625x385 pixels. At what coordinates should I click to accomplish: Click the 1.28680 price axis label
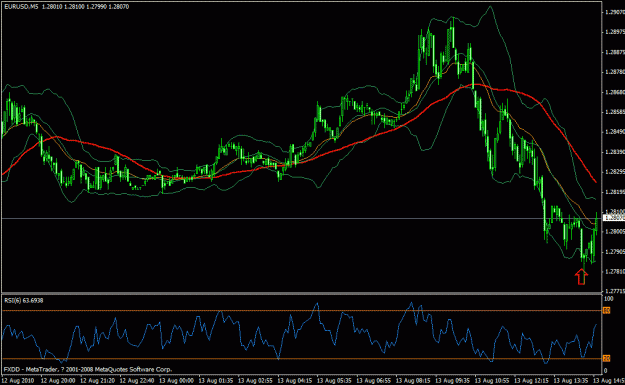[x=615, y=92]
